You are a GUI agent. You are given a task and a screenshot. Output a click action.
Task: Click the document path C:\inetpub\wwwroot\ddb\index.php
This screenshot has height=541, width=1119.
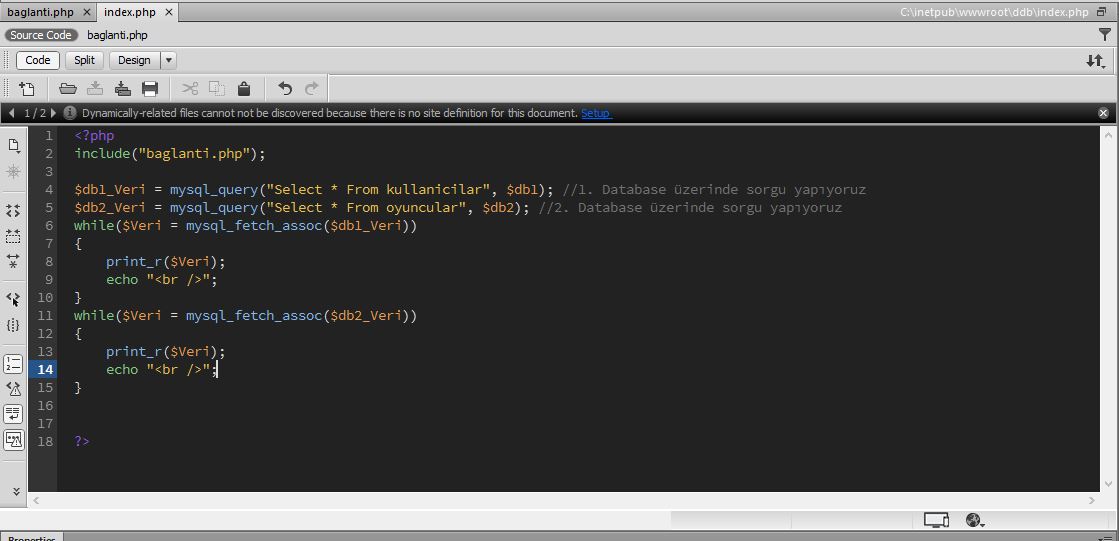click(995, 12)
